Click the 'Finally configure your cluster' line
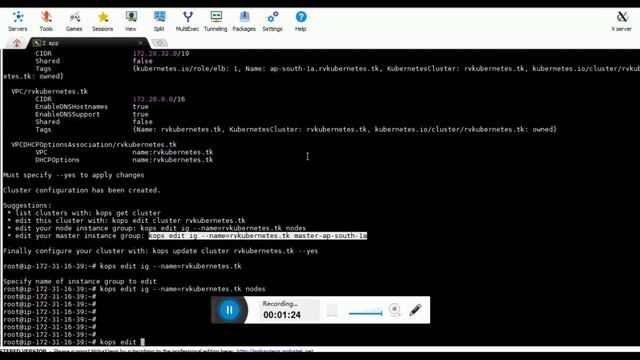This screenshot has width=640, height=360. (160, 251)
